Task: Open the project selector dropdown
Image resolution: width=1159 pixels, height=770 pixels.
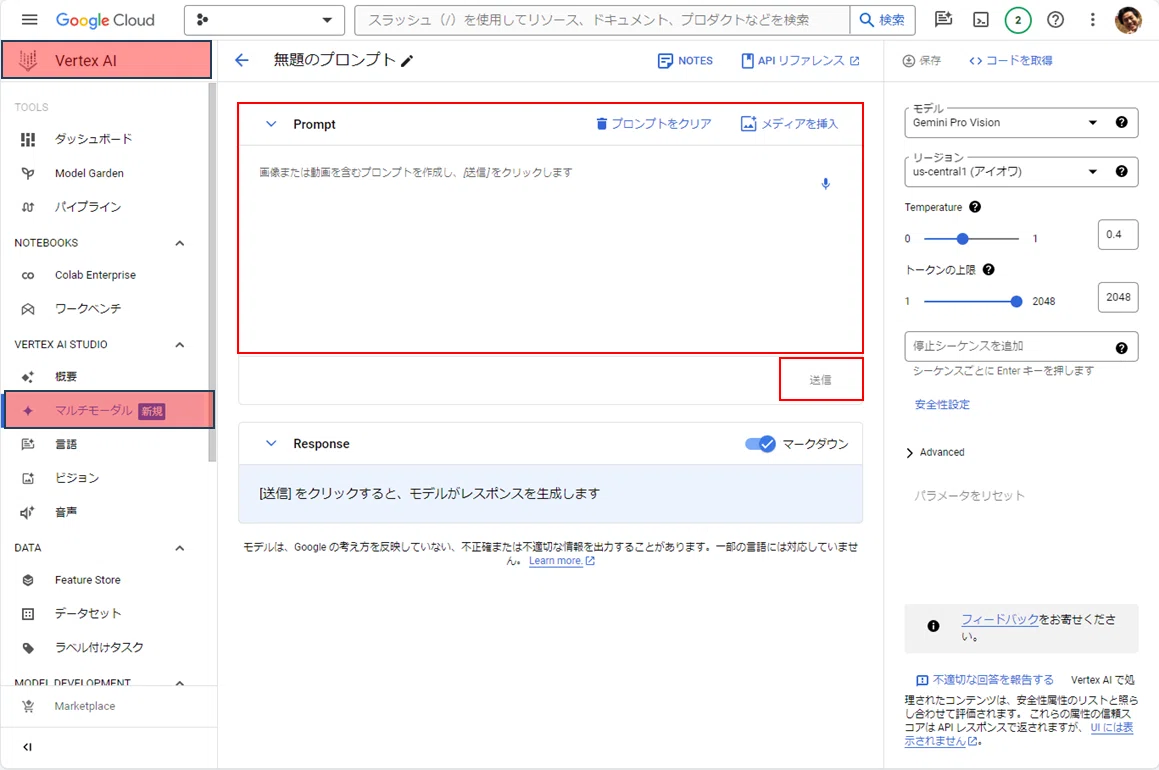Action: click(264, 20)
